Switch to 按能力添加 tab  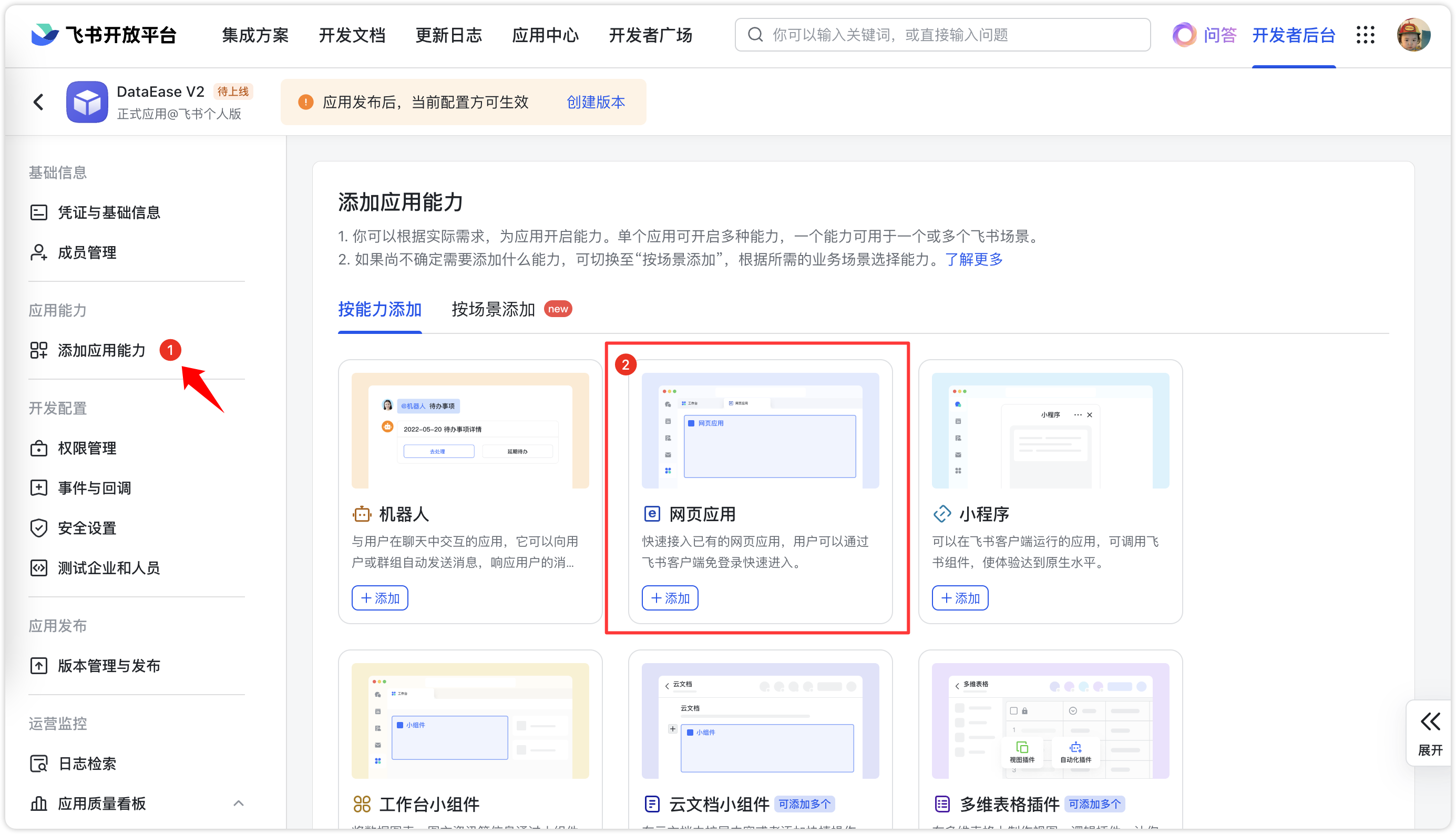coord(380,309)
